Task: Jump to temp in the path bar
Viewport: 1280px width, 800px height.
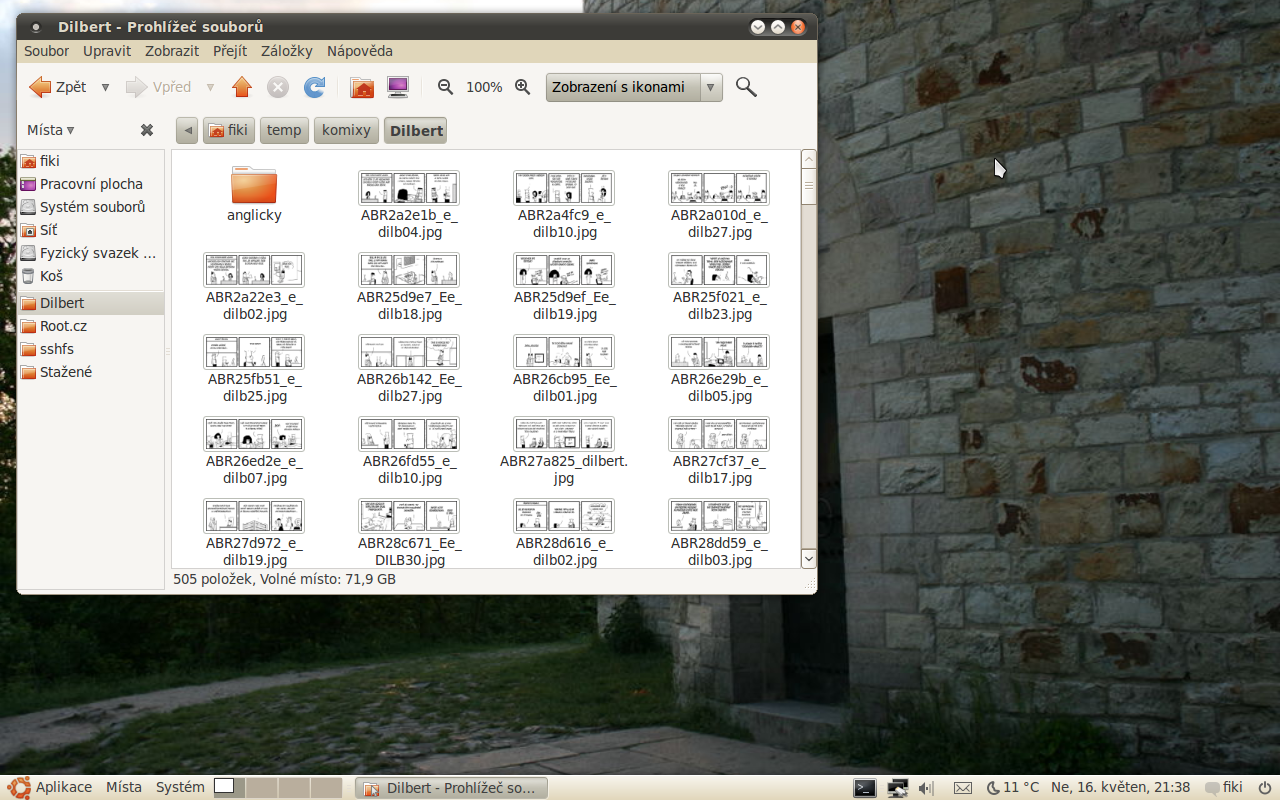Action: tap(284, 130)
